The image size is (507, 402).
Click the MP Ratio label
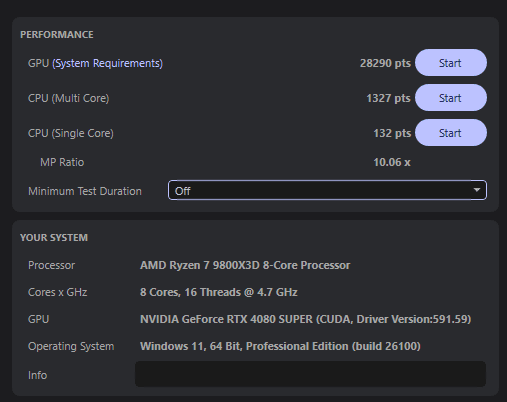62,162
